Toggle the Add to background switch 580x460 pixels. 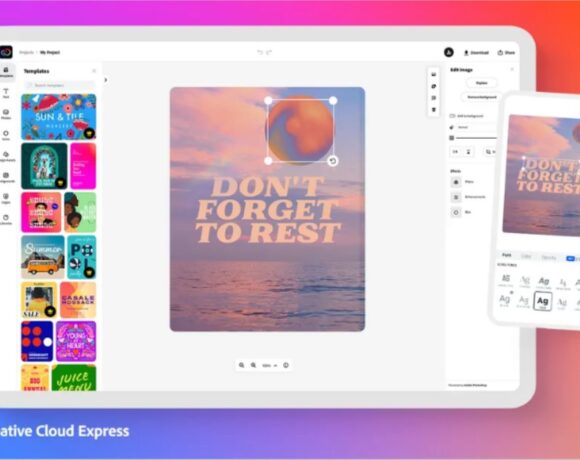(x=452, y=116)
